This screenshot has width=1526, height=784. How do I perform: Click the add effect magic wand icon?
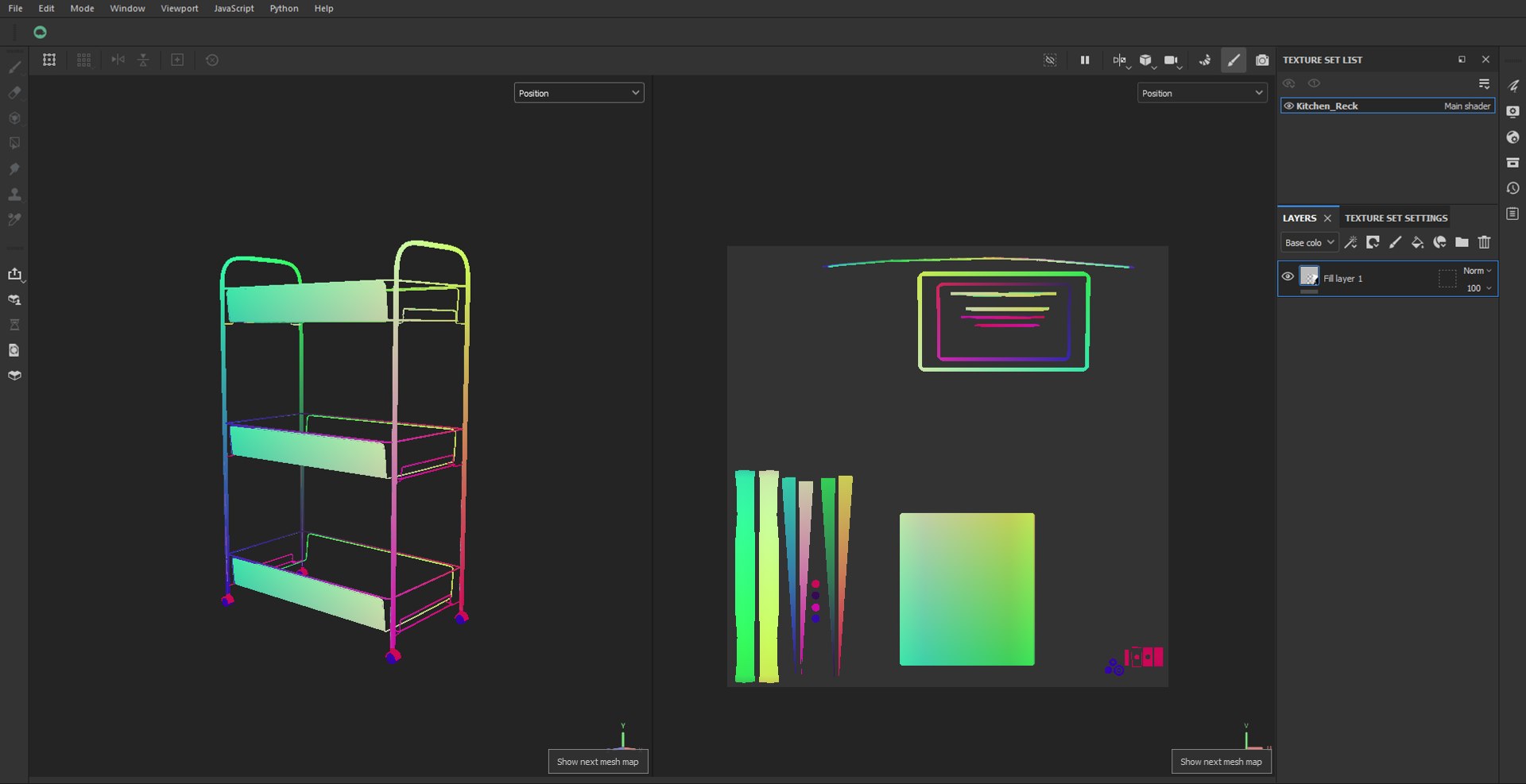[1350, 242]
